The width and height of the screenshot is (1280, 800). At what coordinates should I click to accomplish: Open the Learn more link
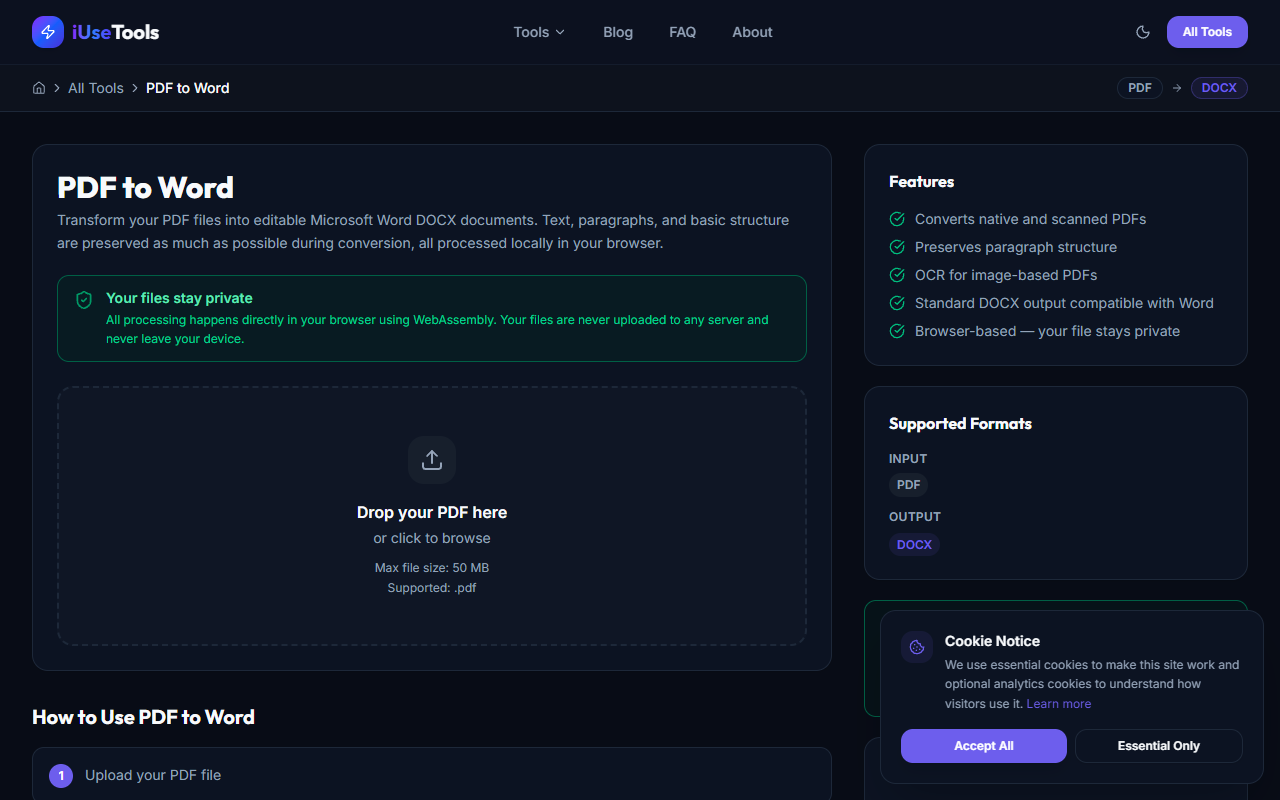tap(1058, 703)
